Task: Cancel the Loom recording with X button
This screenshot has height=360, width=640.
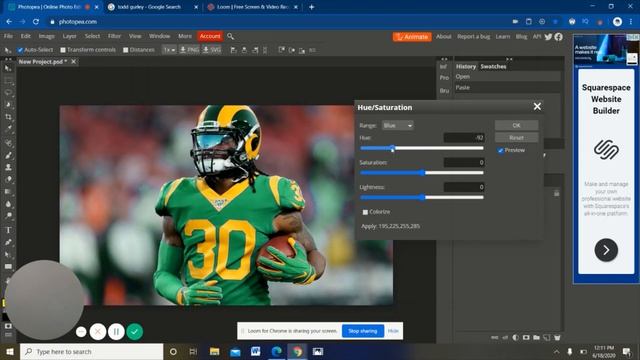Action: [98, 332]
